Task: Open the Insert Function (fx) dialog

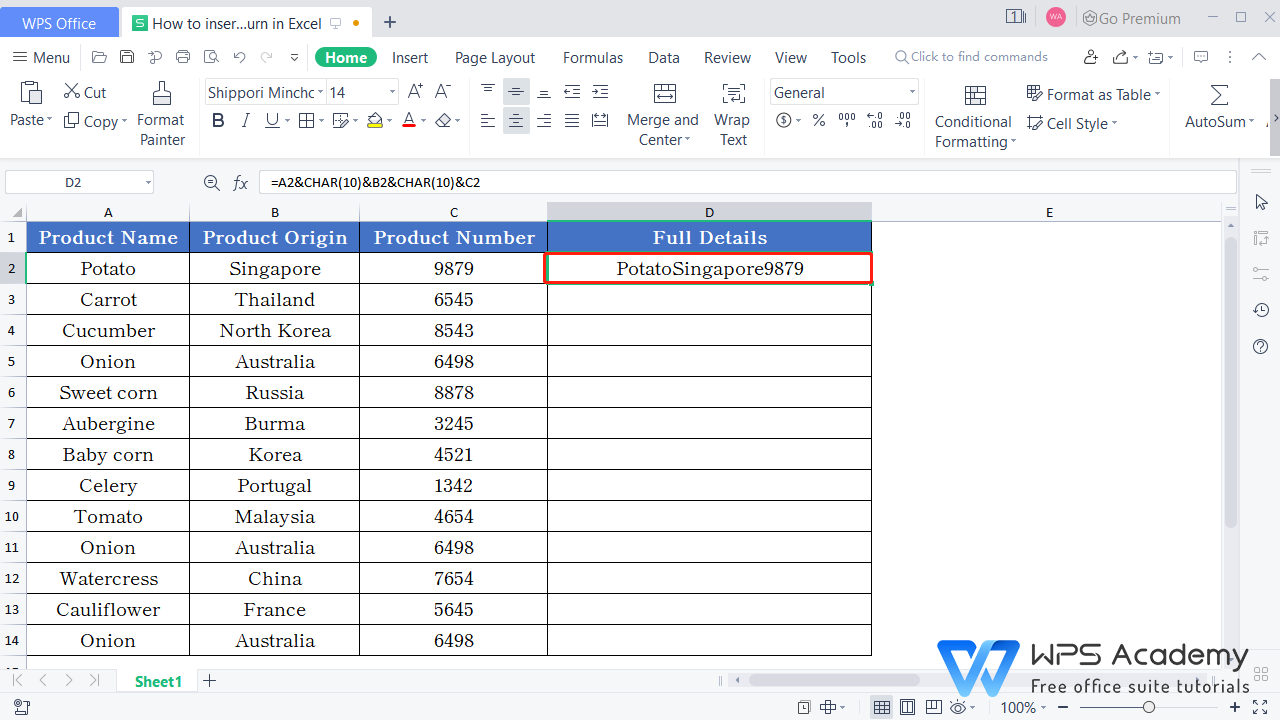Action: point(240,182)
